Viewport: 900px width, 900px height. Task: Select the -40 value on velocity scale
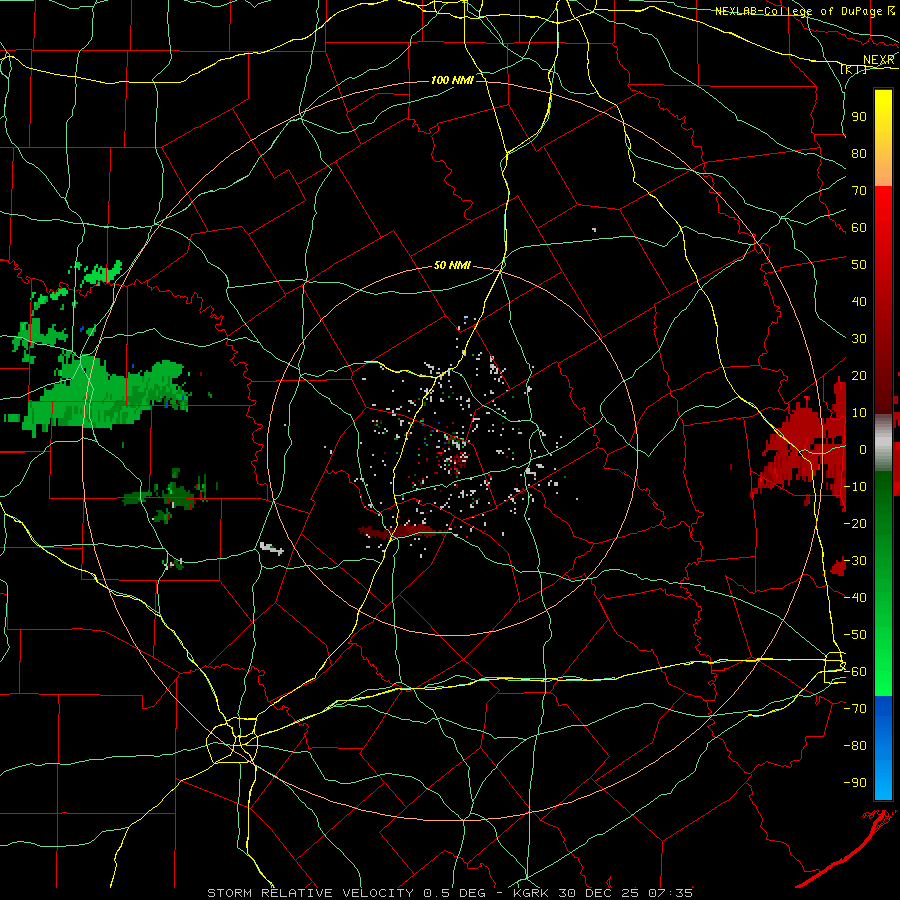855,598
